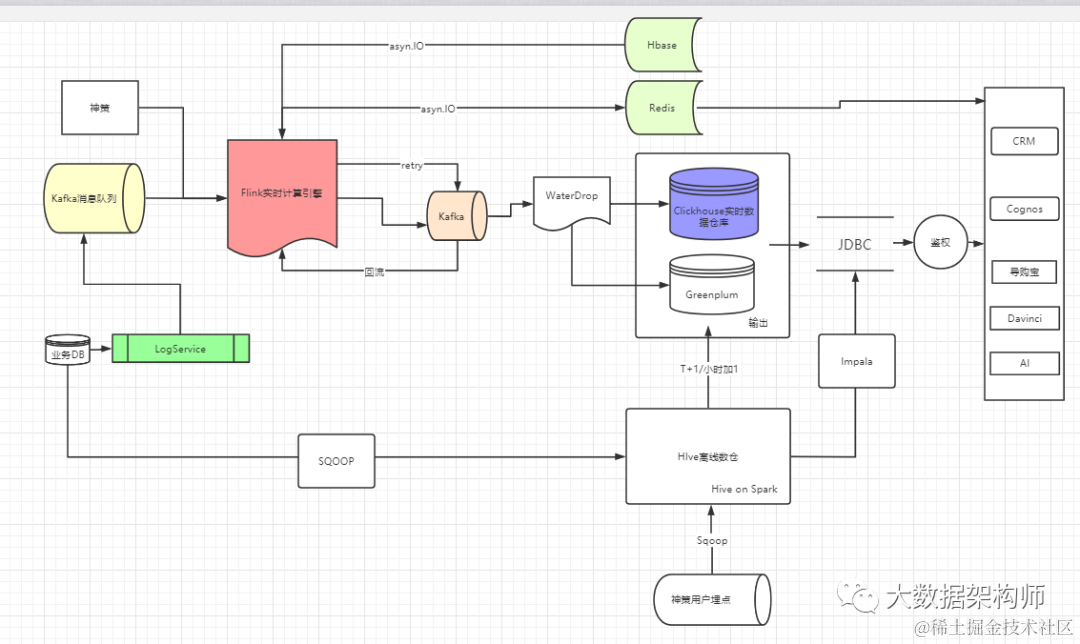Select the orange Kafka cylinder
This screenshot has width=1080, height=644.
click(x=457, y=216)
